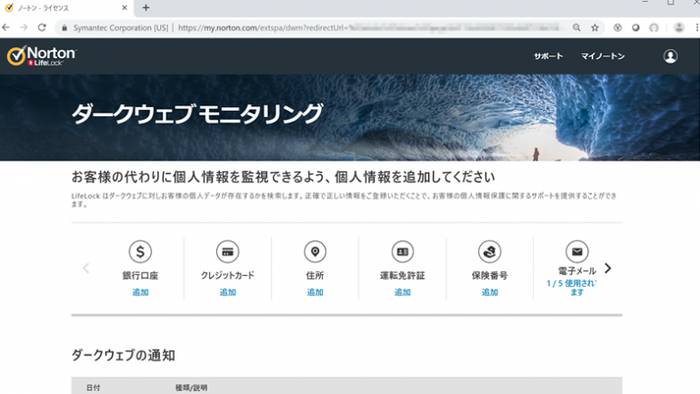The height and width of the screenshot is (394, 700).
Task: Click the driver's license icon
Action: 402,252
